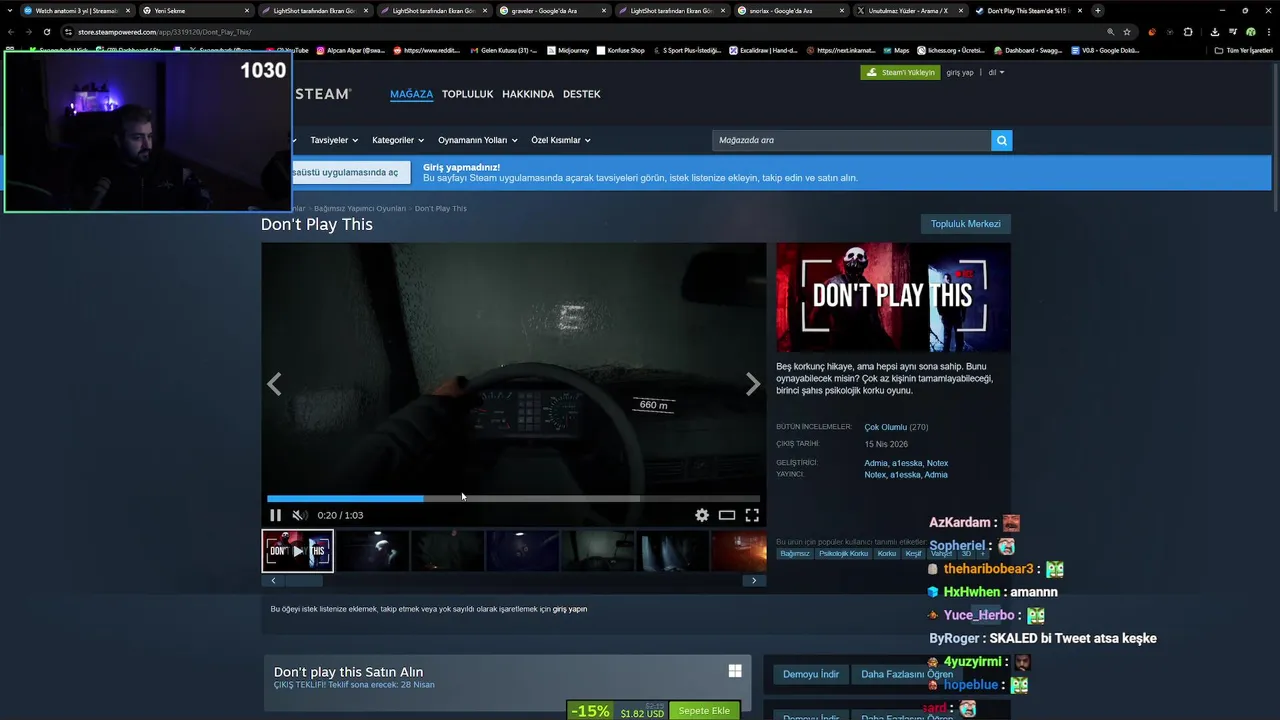Expand the Özel Kısımlar dropdown
1280x720 pixels.
click(x=561, y=140)
